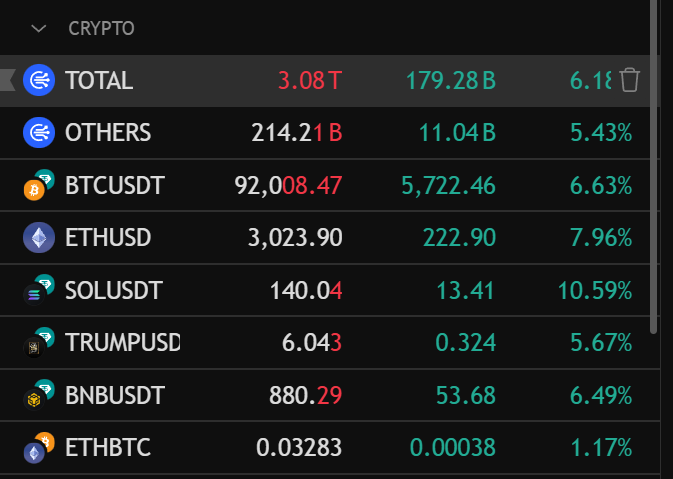Click OTHERS percent change 5.43%
This screenshot has width=673, height=479.
(x=600, y=132)
